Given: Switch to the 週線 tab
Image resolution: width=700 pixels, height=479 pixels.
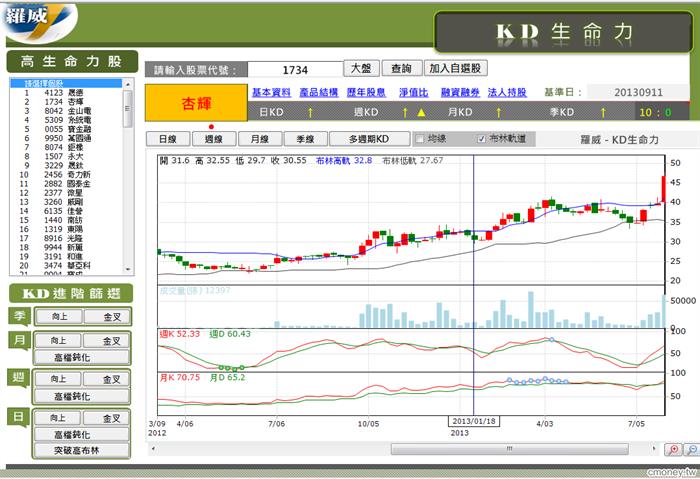Looking at the screenshot, I should tap(214, 139).
